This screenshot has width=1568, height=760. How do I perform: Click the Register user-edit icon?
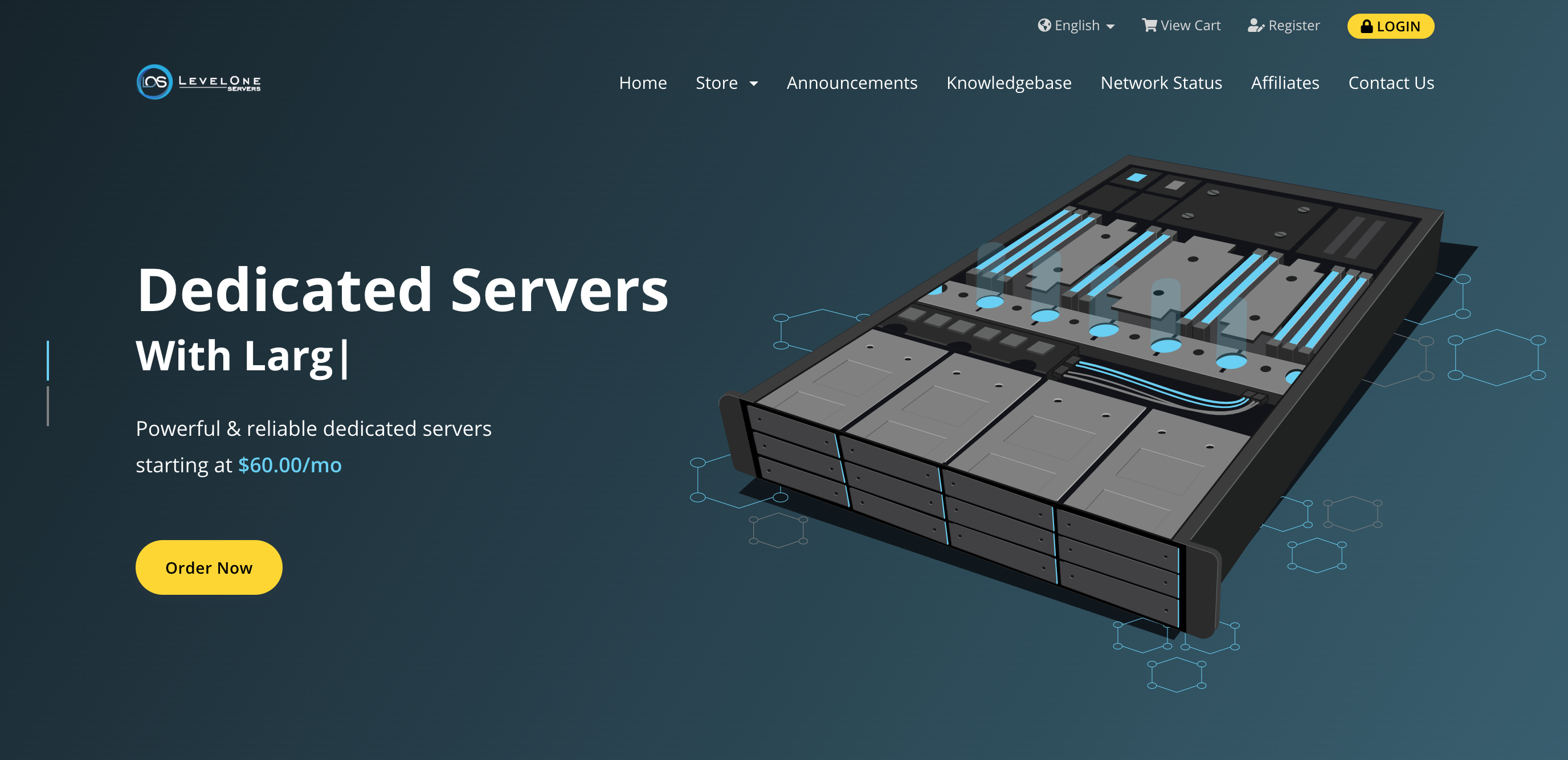1255,25
